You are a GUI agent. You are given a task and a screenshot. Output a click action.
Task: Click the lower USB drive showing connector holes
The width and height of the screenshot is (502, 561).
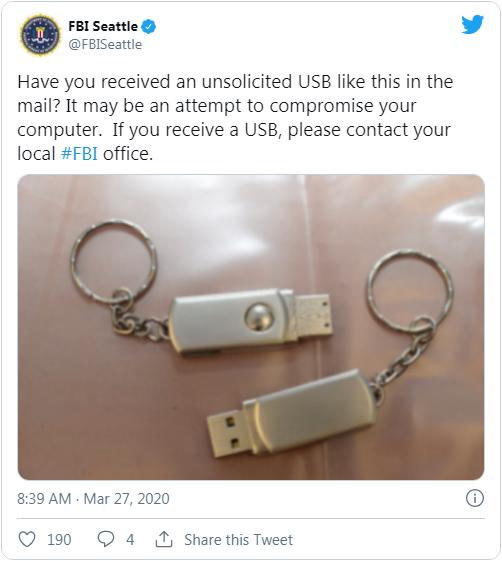pos(291,413)
